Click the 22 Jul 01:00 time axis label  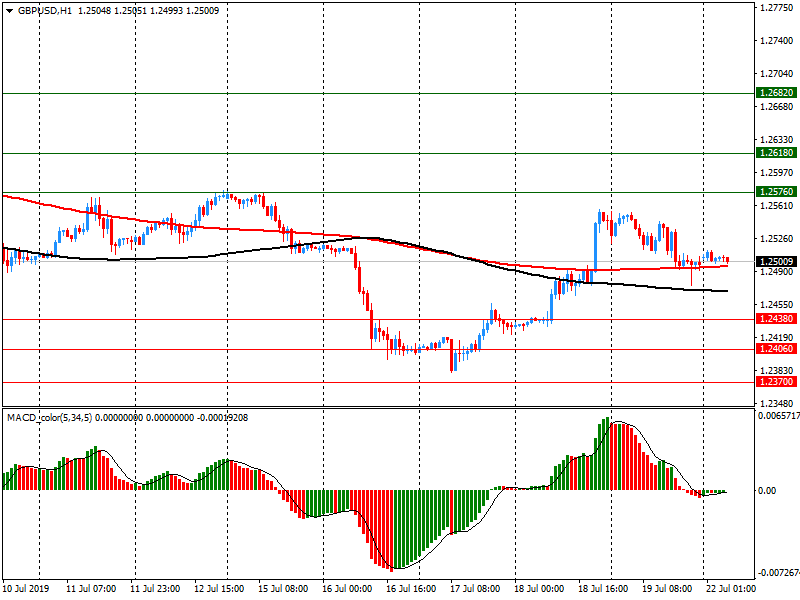click(x=731, y=589)
